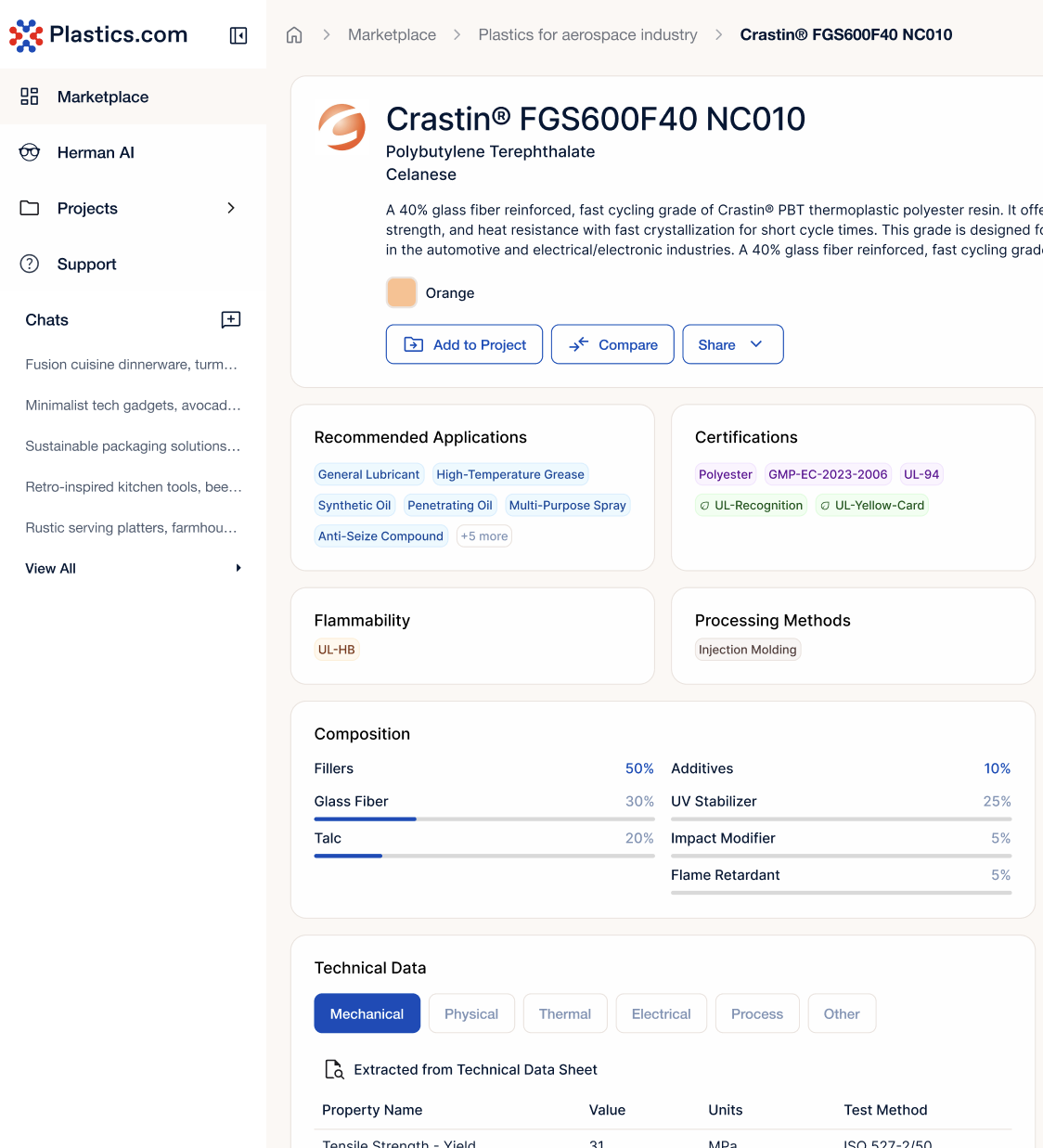Click the technical data sheet document icon

pos(334,1069)
